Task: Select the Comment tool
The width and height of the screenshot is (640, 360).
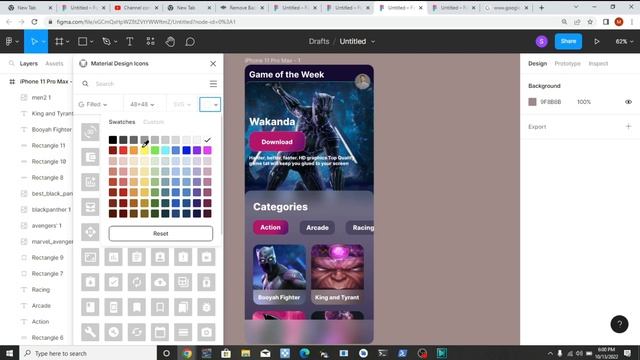Action: point(190,42)
